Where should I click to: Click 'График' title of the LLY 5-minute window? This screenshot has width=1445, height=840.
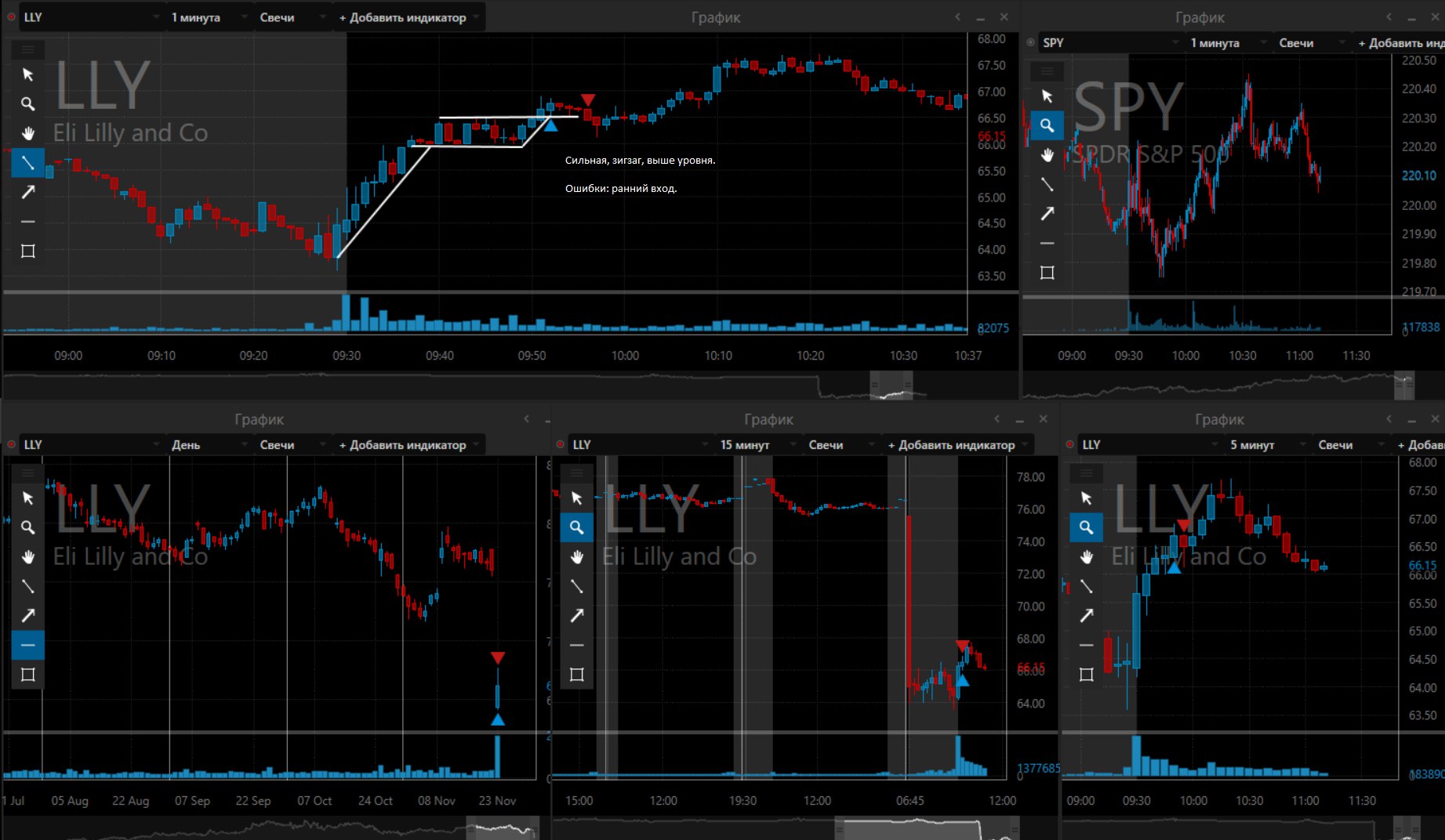[1219, 419]
